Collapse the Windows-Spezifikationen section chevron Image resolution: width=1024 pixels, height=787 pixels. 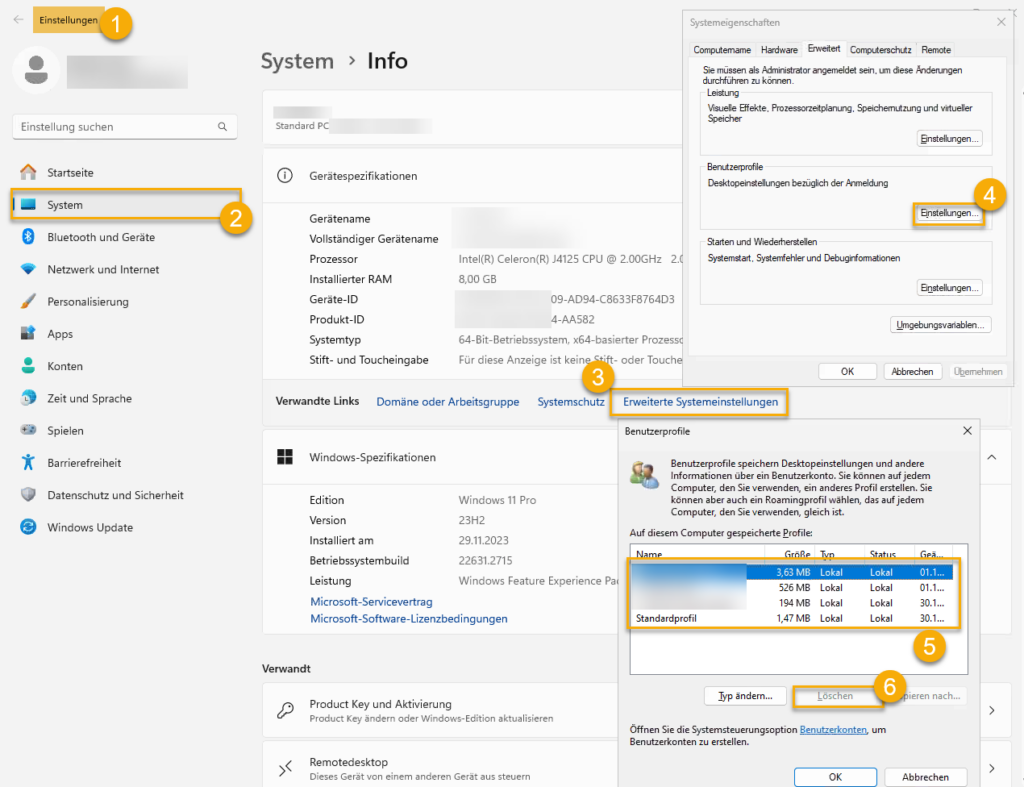(x=991, y=457)
